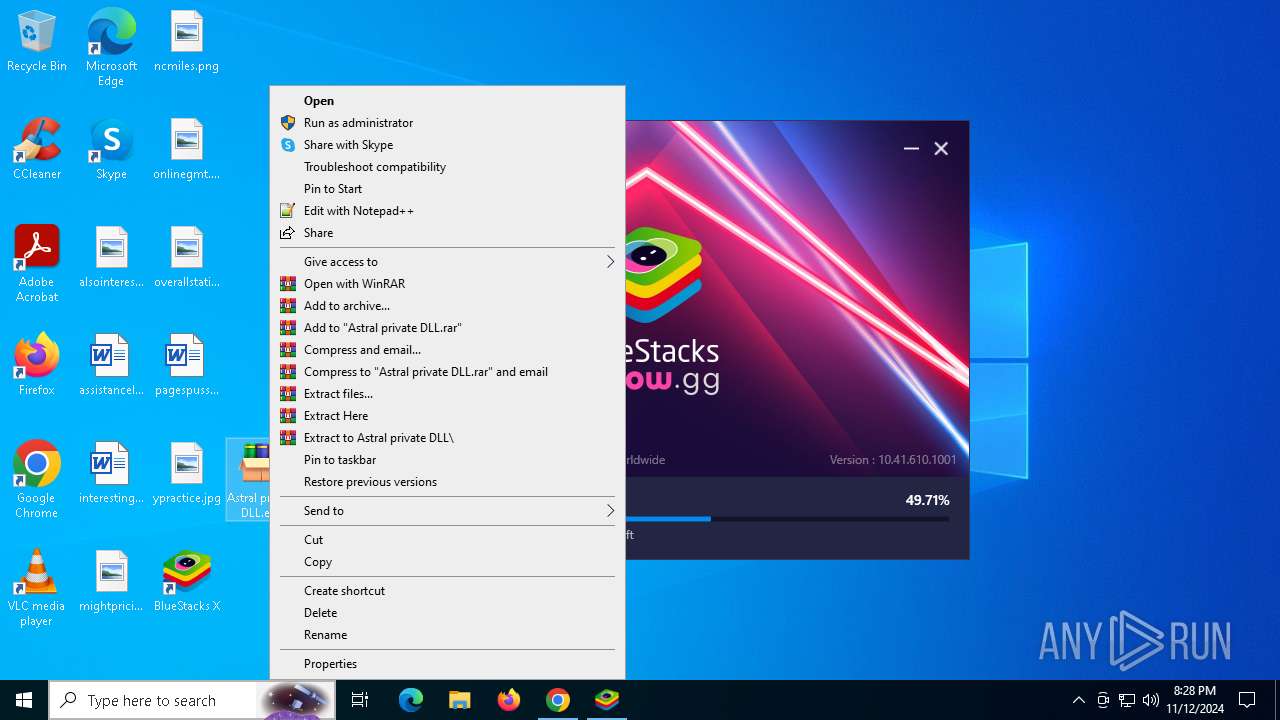Viewport: 1280px width, 720px height.
Task: Select the pagespuss... Word document icon
Action: pyautogui.click(x=187, y=366)
